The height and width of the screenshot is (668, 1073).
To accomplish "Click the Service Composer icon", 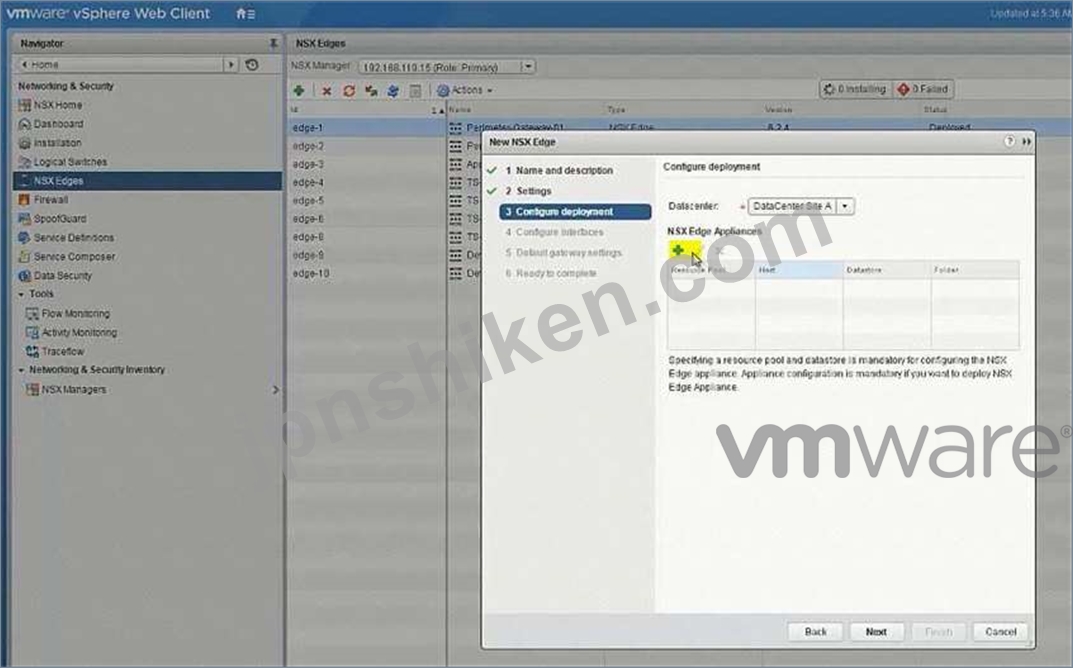I will point(25,257).
